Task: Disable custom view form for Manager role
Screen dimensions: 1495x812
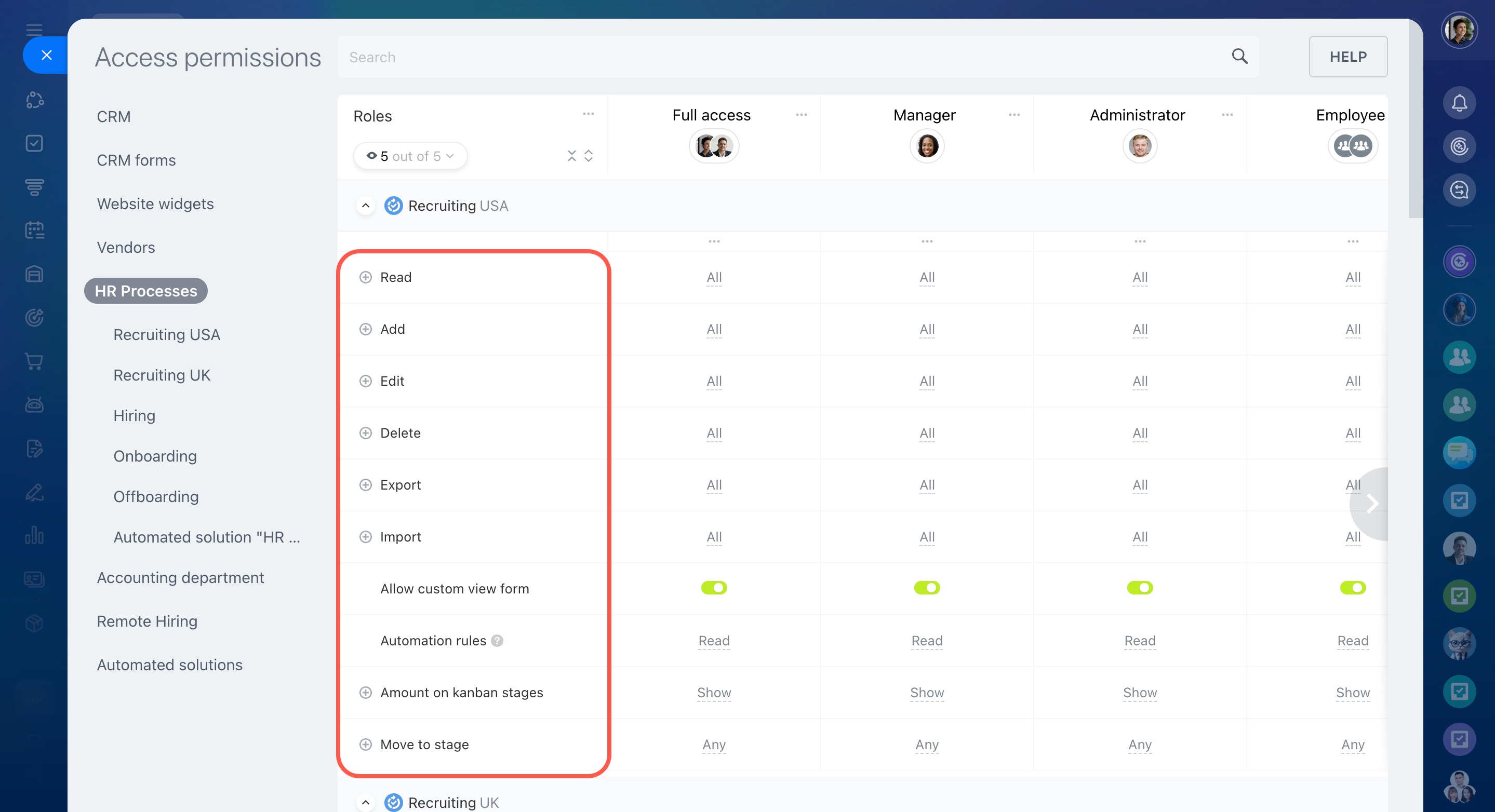Action: click(927, 588)
